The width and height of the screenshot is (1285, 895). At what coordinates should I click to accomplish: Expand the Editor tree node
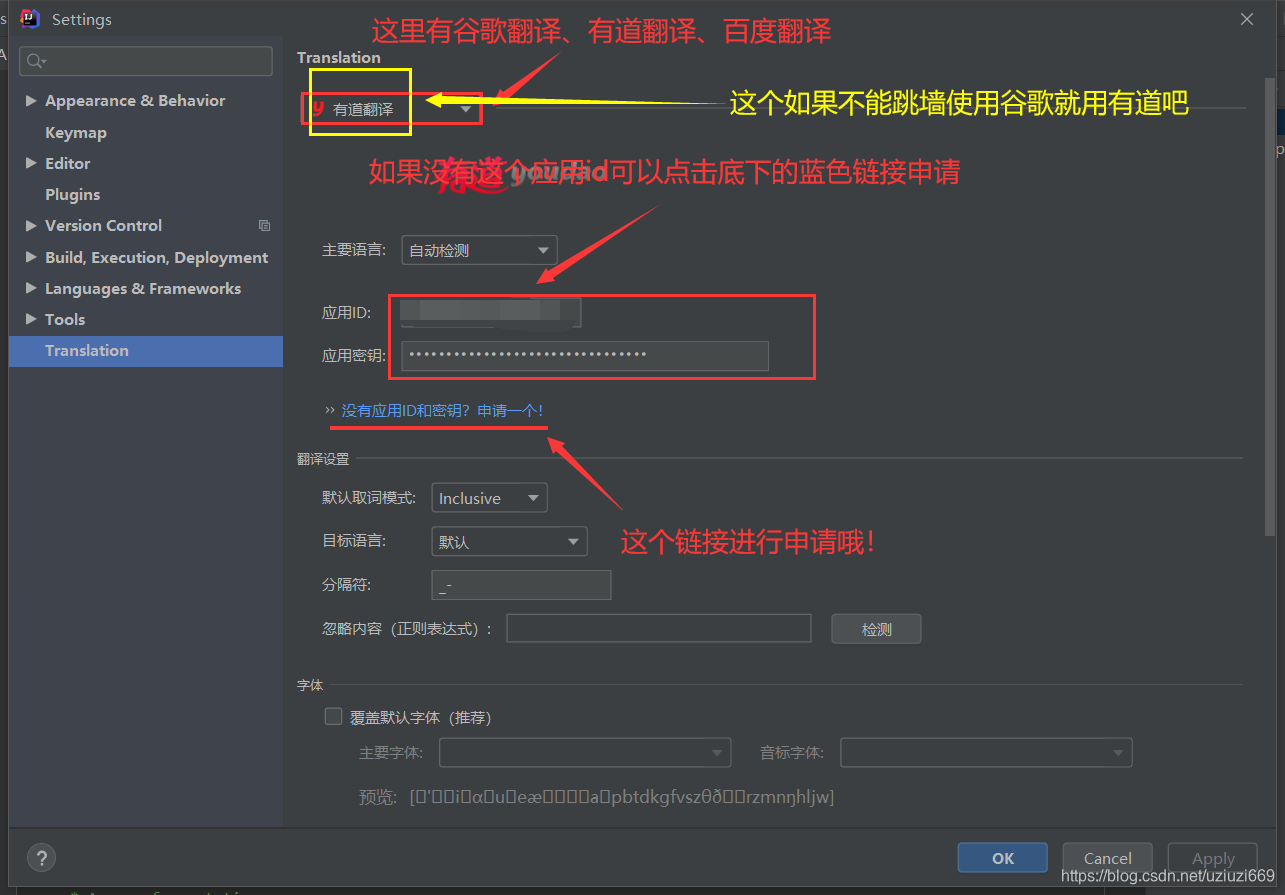coord(31,163)
